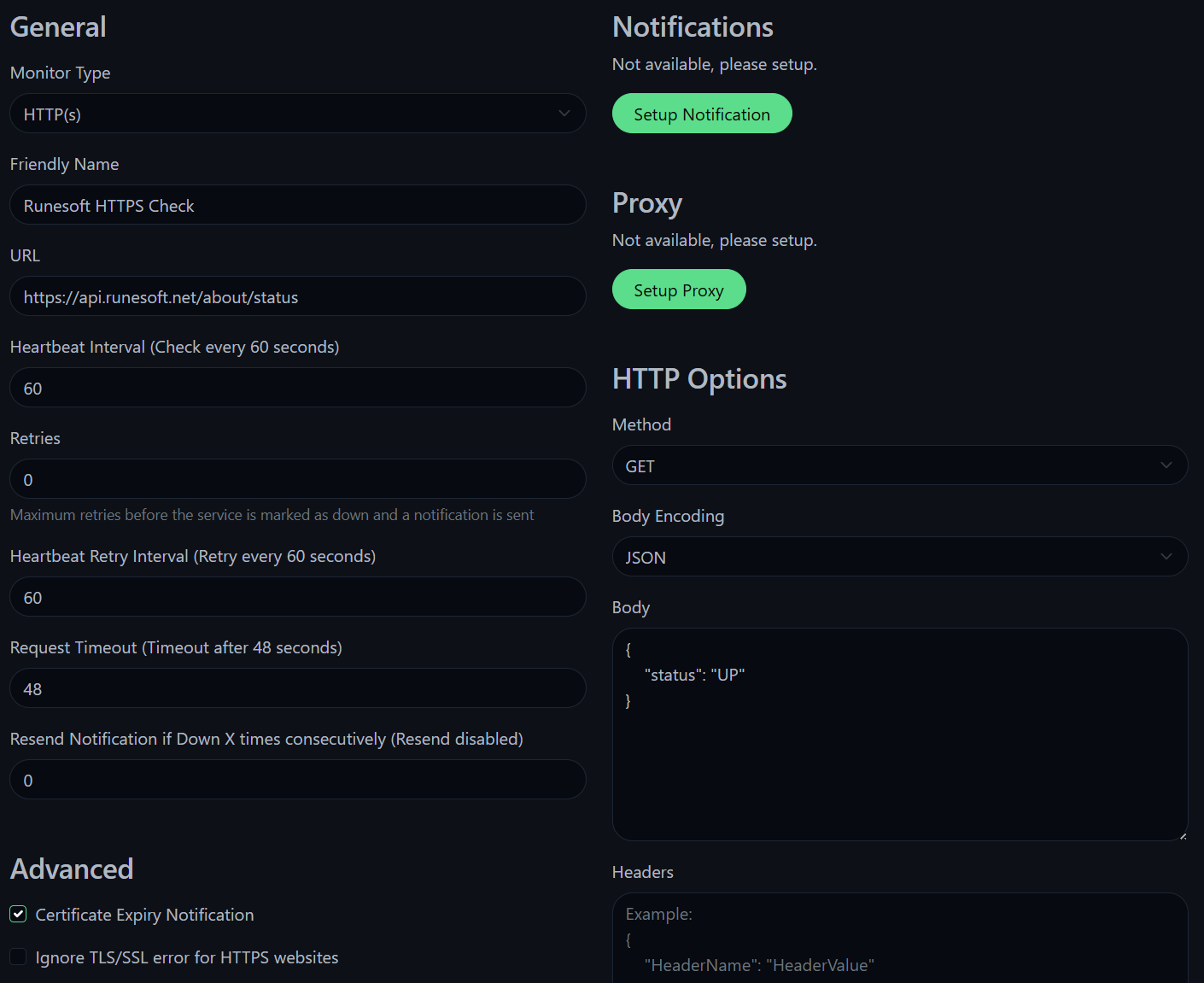Click the HTTP Options section heading
The image size is (1204, 983).
pyautogui.click(x=698, y=378)
